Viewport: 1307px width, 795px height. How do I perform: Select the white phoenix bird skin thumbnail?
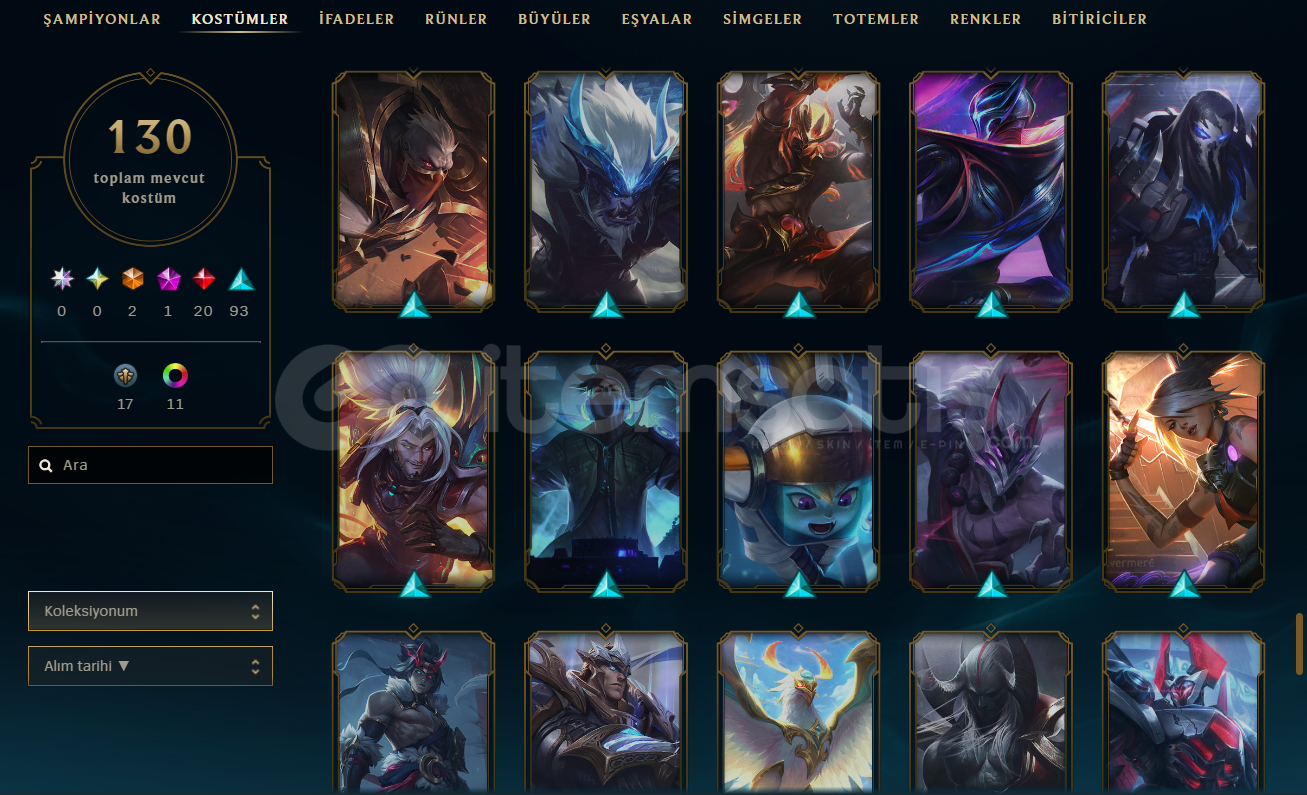click(798, 714)
